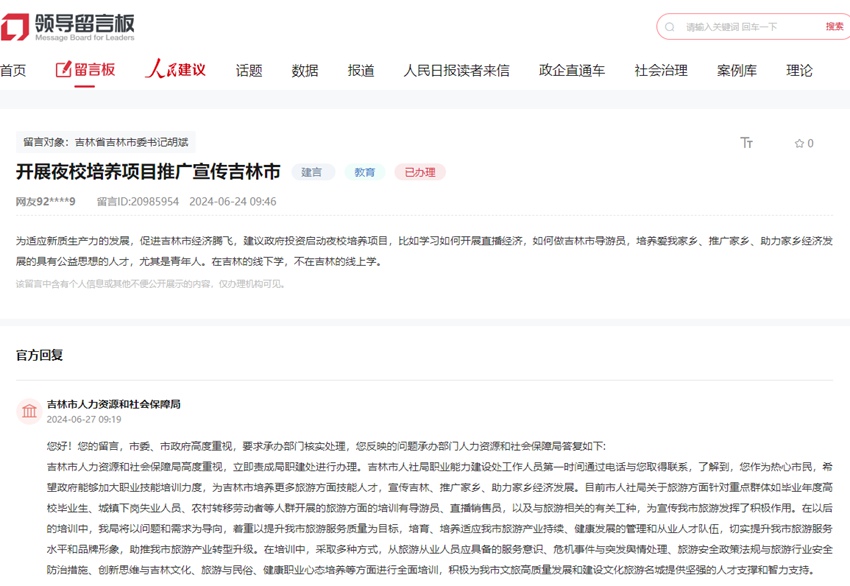Click the magnifier icon in the search bar
Image resolution: width=850 pixels, height=586 pixels.
[x=668, y=27]
